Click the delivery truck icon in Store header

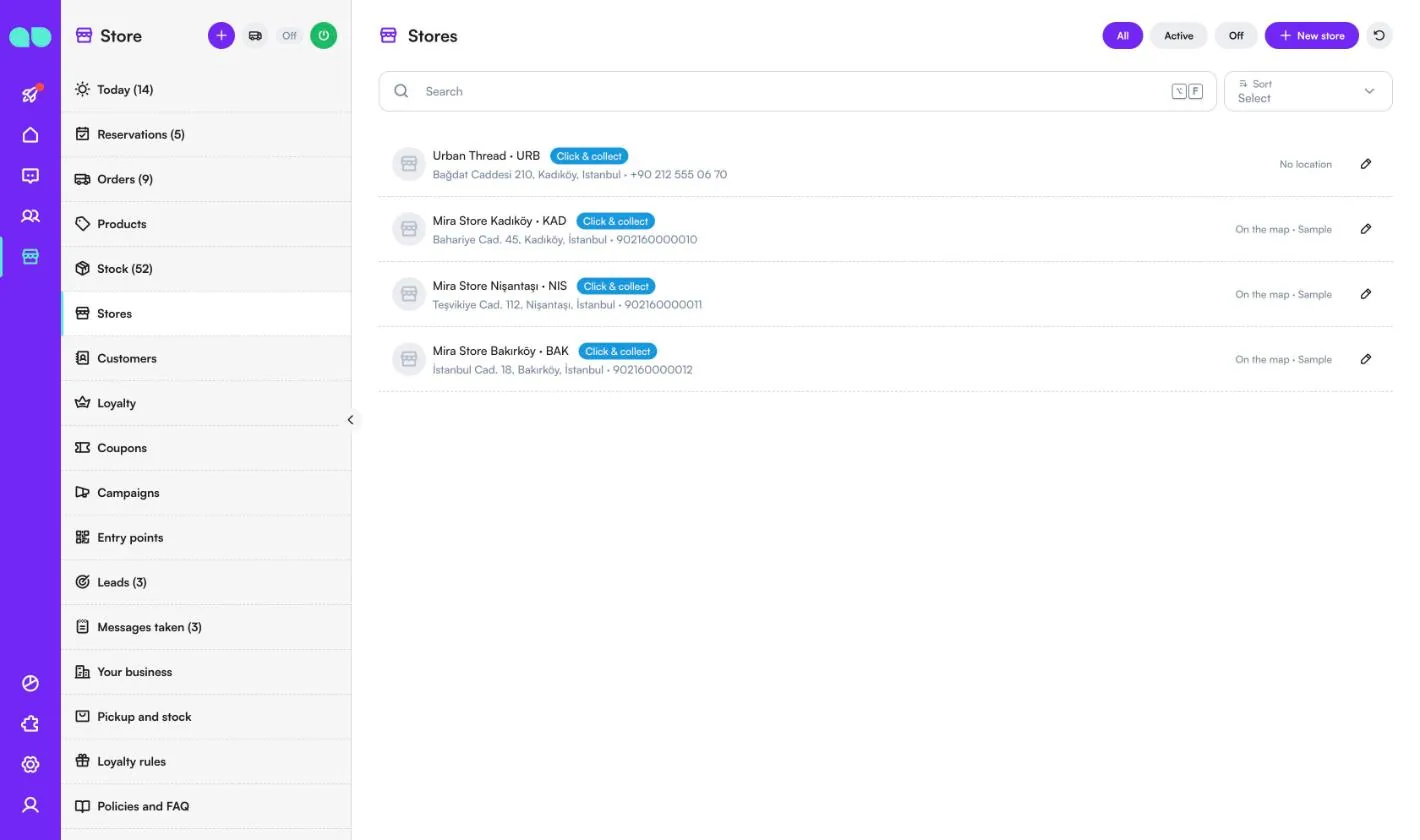pyautogui.click(x=255, y=36)
